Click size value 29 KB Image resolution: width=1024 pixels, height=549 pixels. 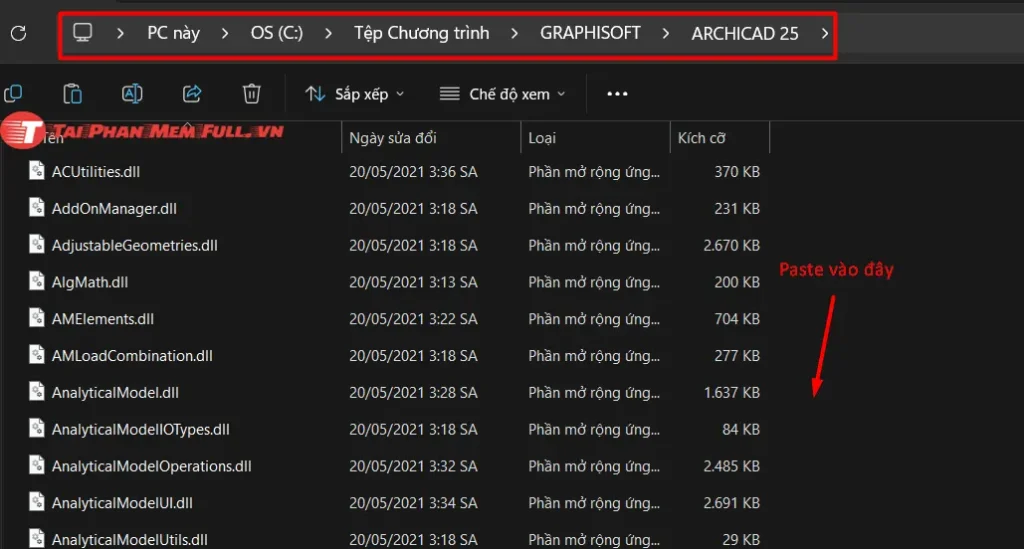(x=741, y=539)
